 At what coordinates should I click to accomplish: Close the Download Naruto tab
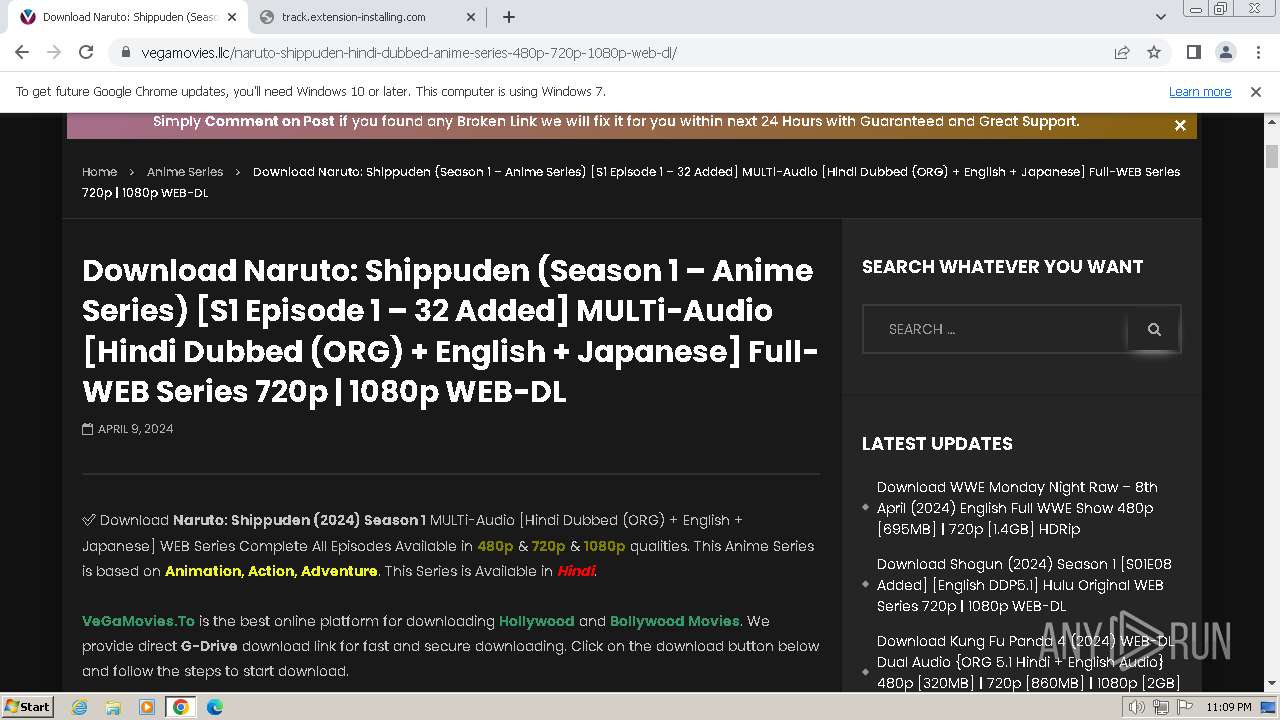click(231, 17)
